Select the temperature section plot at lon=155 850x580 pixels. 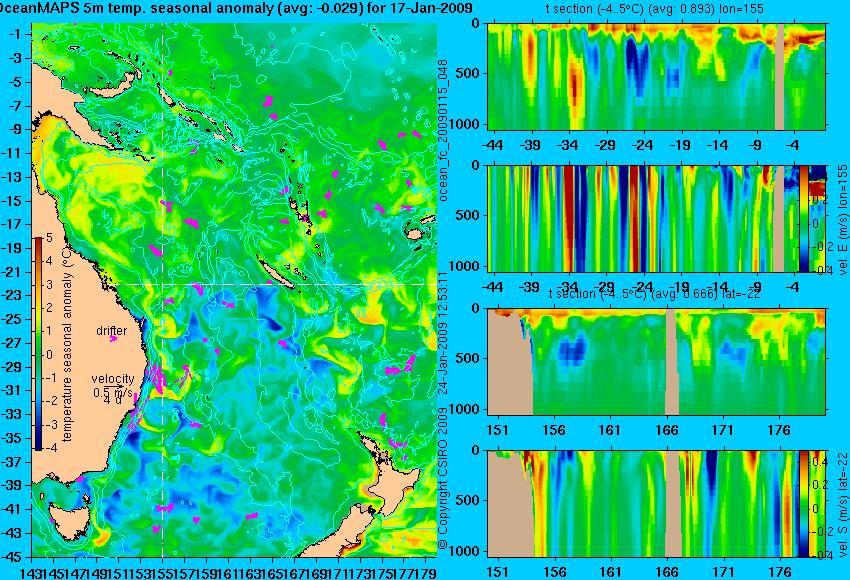pyautogui.click(x=656, y=76)
